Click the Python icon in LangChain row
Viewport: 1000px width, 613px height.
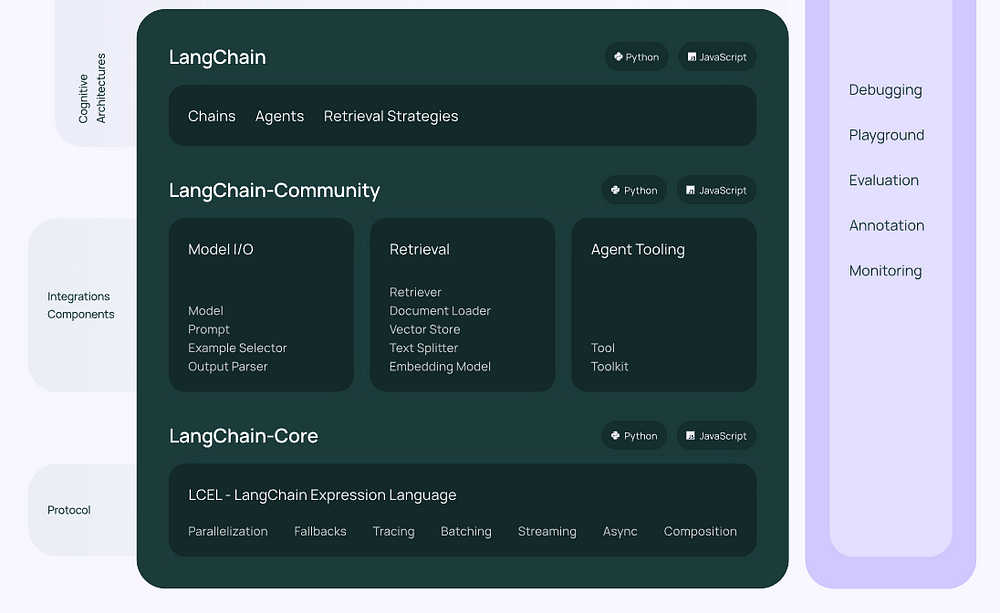(618, 57)
